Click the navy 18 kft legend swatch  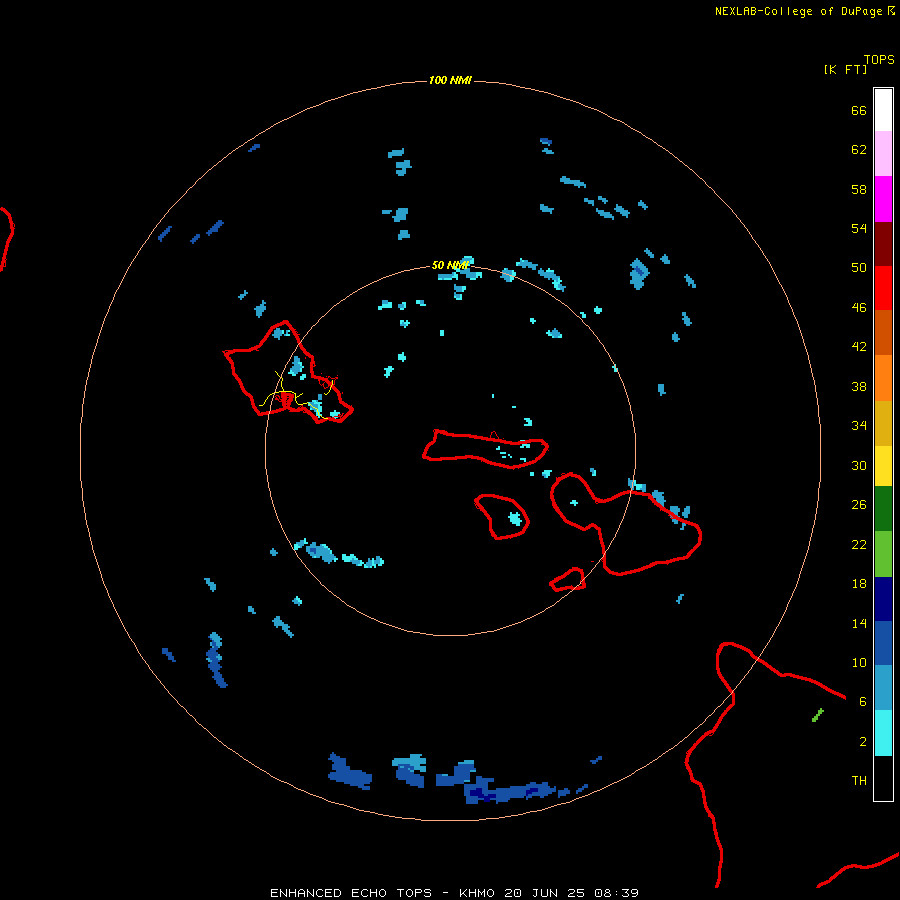(883, 599)
